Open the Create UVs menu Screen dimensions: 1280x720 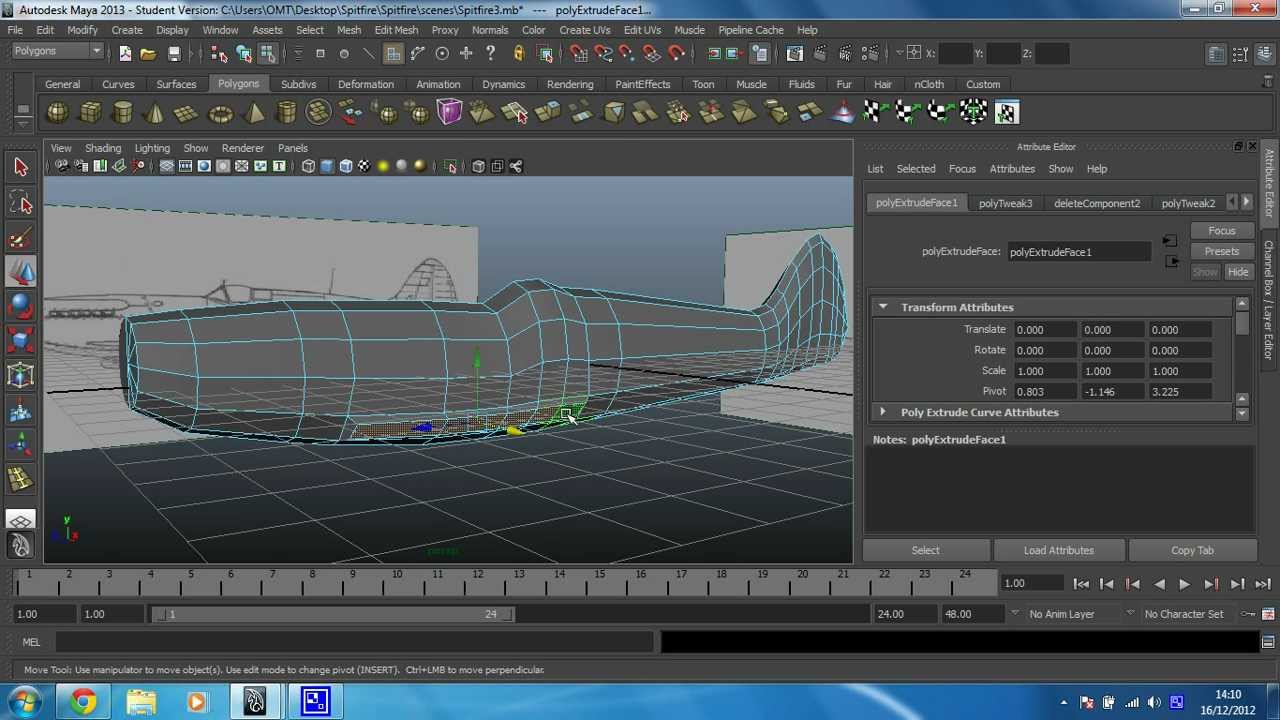(585, 30)
